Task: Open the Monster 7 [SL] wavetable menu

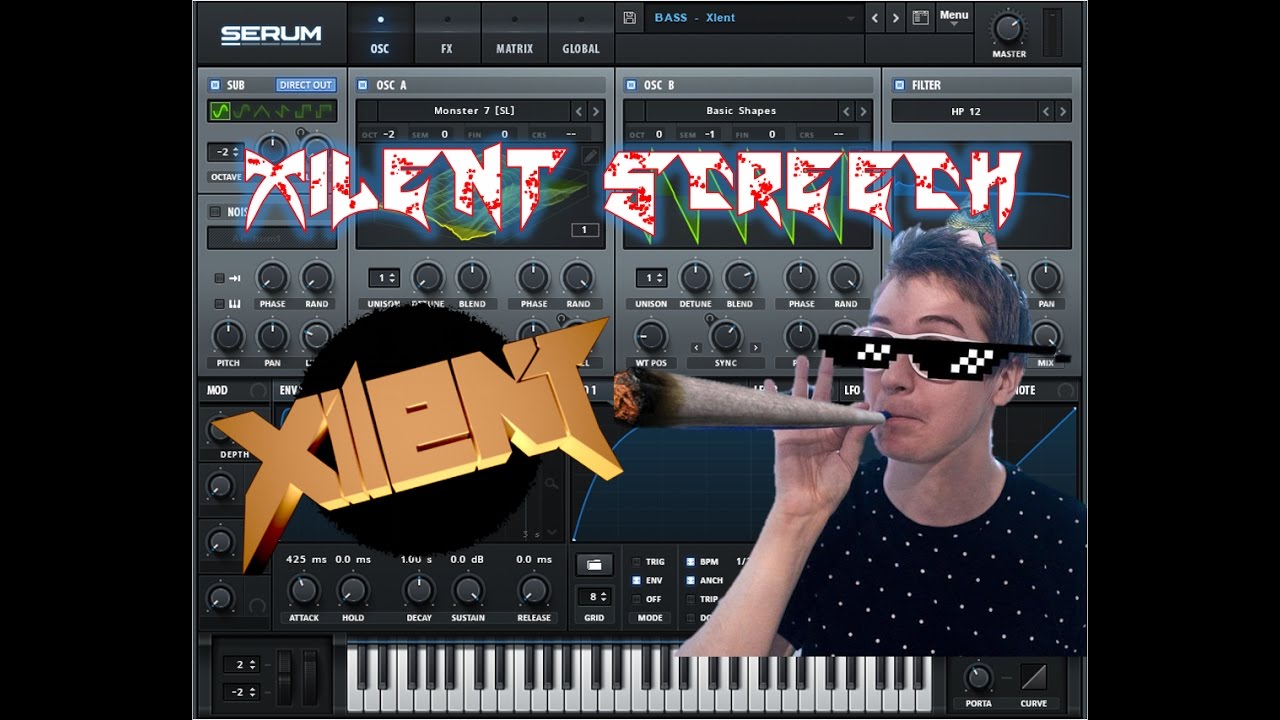Action: click(474, 111)
